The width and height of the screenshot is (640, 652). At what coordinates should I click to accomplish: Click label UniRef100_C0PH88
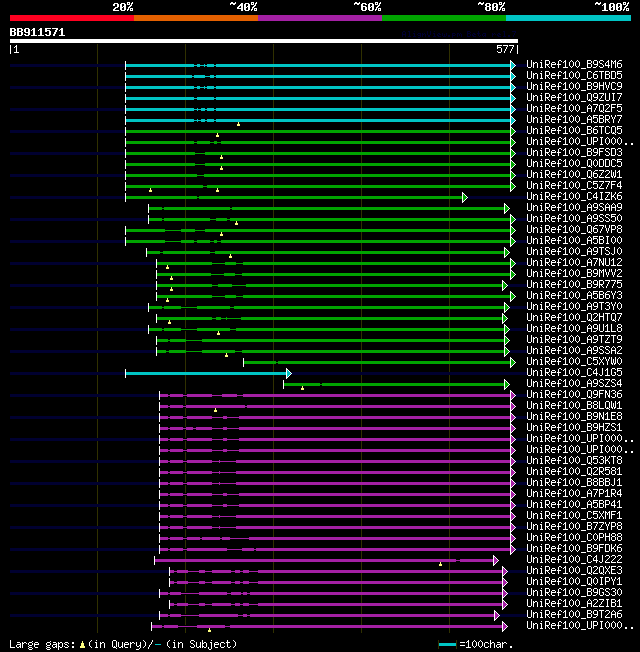pos(574,538)
